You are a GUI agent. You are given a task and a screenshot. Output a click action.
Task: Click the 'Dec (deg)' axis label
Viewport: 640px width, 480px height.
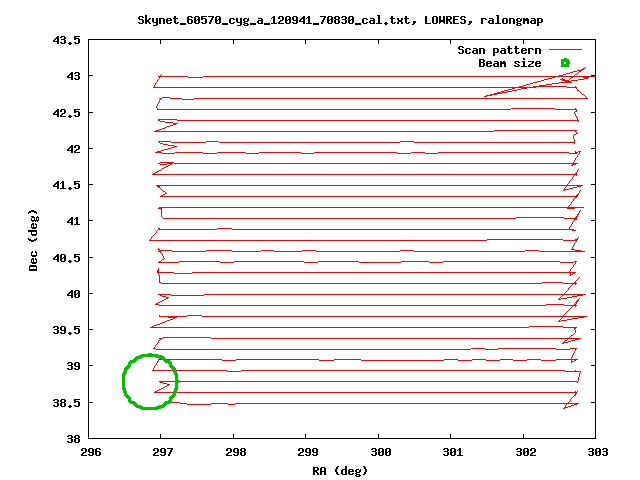[x=33, y=240]
